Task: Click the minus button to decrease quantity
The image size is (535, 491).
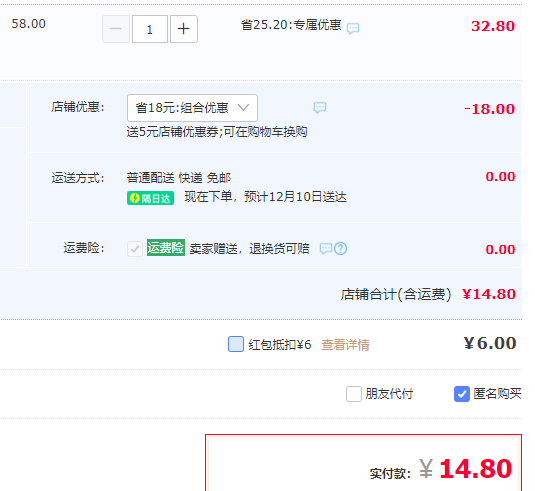Action: click(x=116, y=29)
